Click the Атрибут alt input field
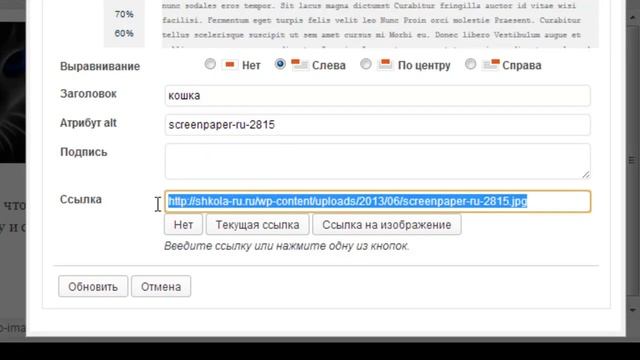Image resolution: width=640 pixels, height=360 pixels. [378, 124]
